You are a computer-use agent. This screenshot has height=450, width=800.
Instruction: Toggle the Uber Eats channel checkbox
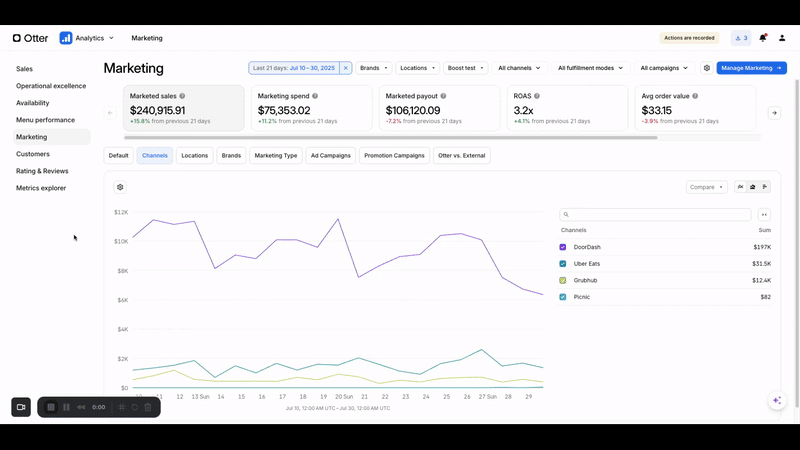(x=563, y=264)
